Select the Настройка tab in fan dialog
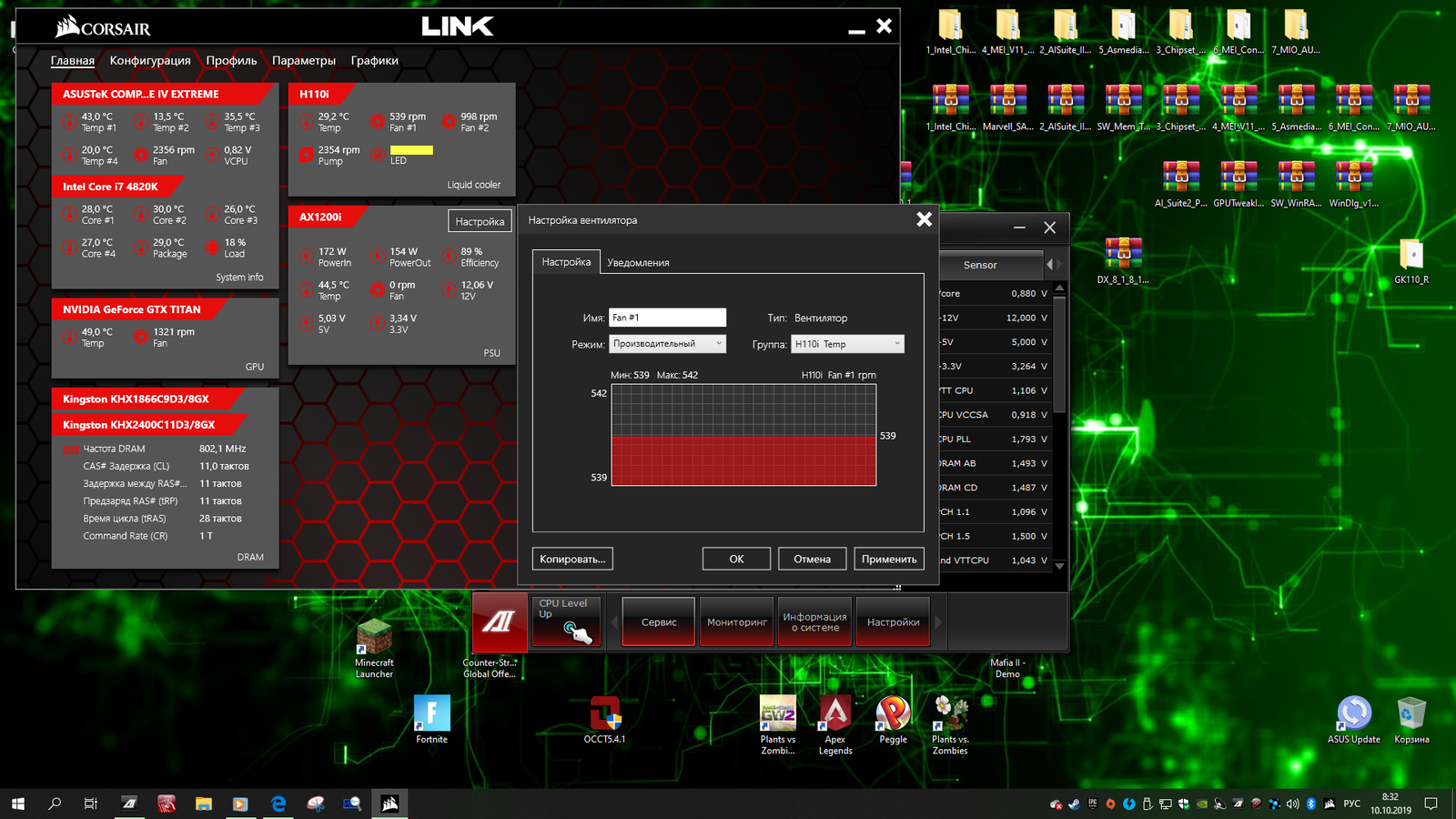This screenshot has width=1456, height=819. [566, 262]
